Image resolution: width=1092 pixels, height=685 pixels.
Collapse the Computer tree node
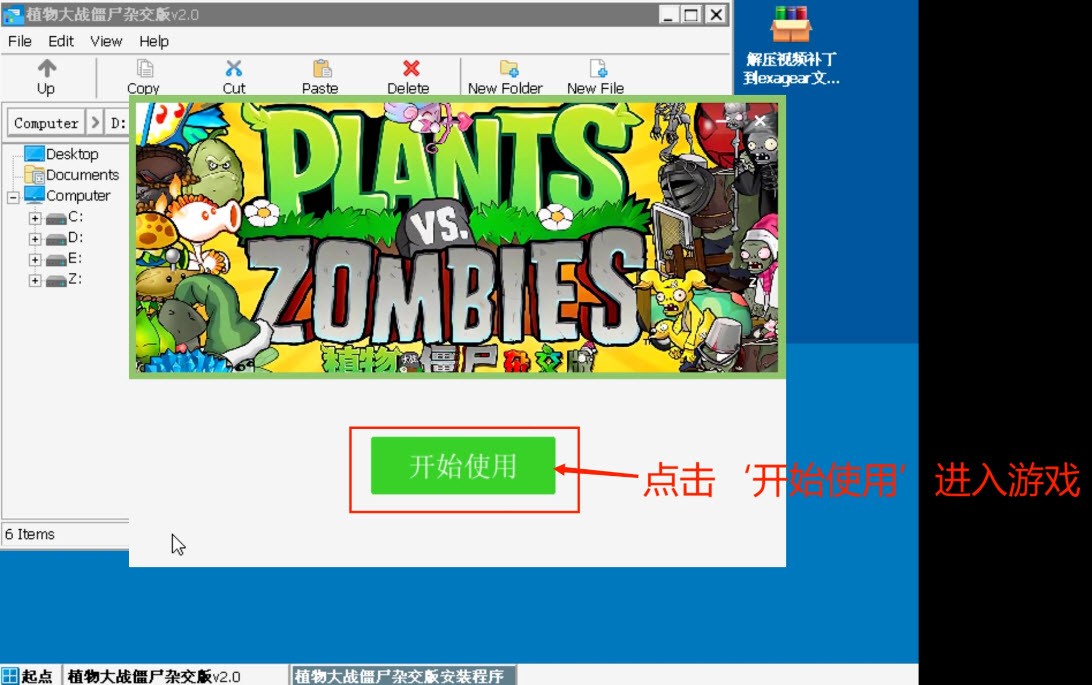coord(13,198)
